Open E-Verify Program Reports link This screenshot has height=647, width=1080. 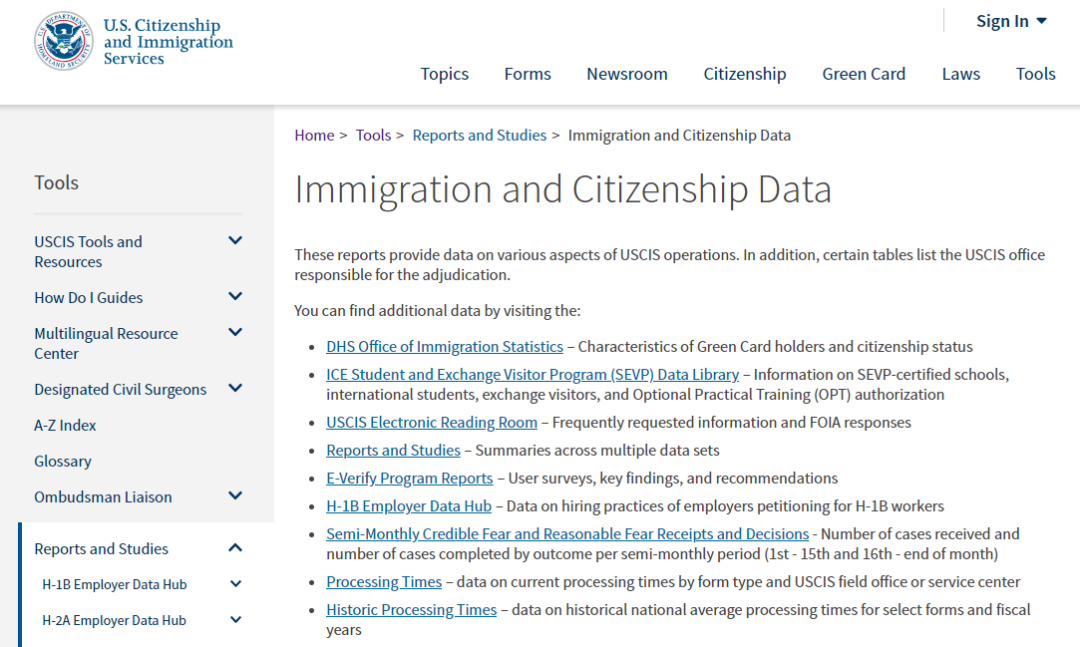(x=410, y=478)
